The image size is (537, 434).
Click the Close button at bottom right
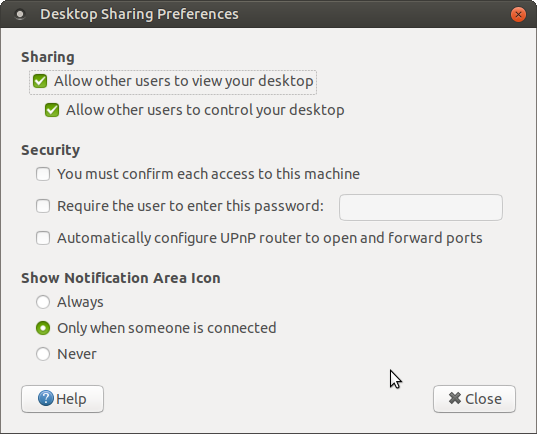(474, 399)
